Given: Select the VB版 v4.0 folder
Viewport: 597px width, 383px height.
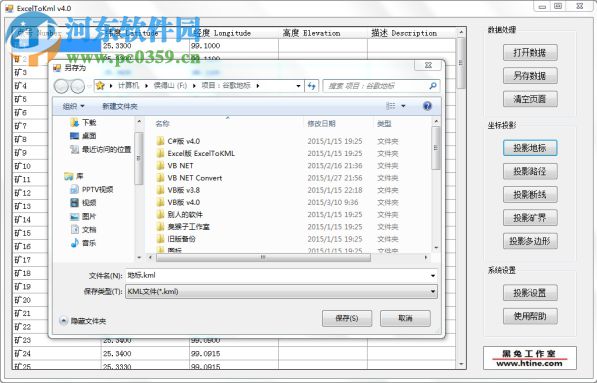Looking at the screenshot, I should [x=178, y=202].
